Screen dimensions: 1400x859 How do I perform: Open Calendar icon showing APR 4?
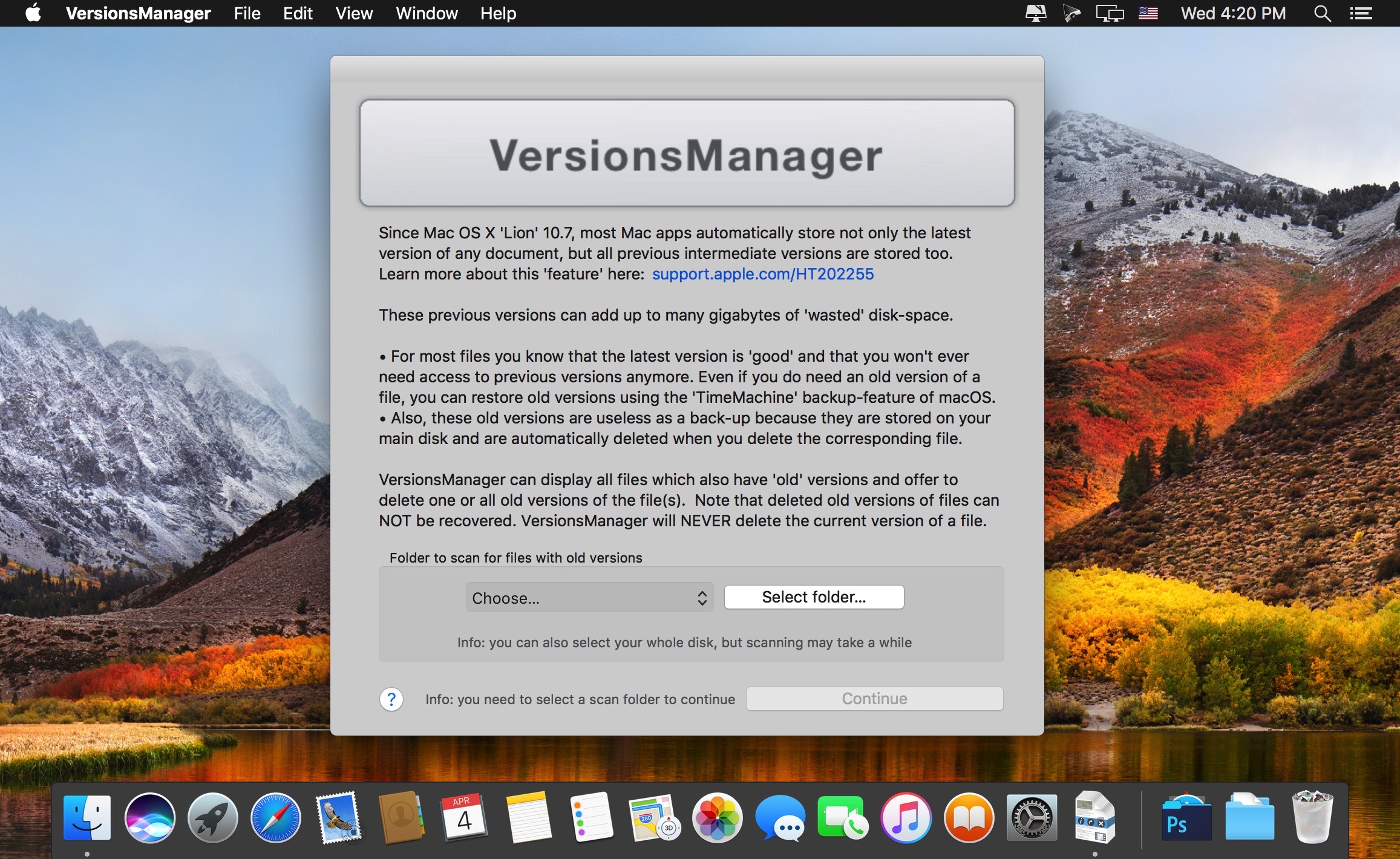[x=464, y=818]
